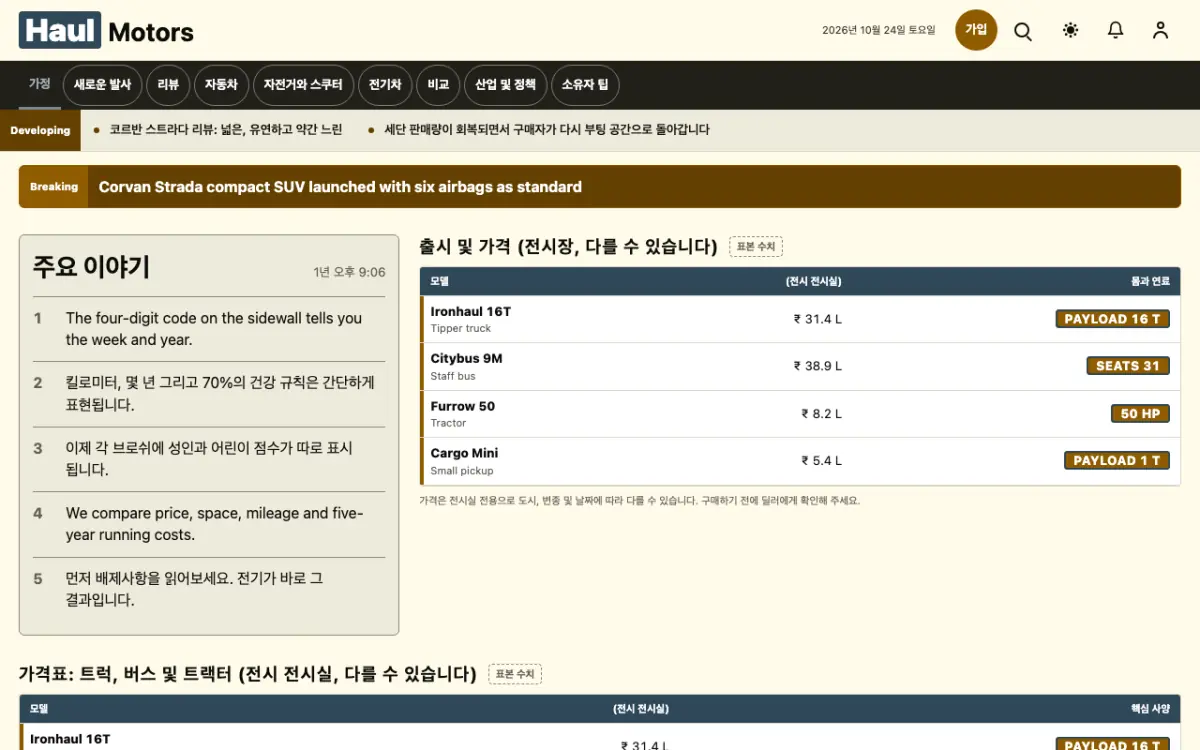Open story three about 성인과 어린이 점수
Screen dimensions: 1200x750
(209, 459)
